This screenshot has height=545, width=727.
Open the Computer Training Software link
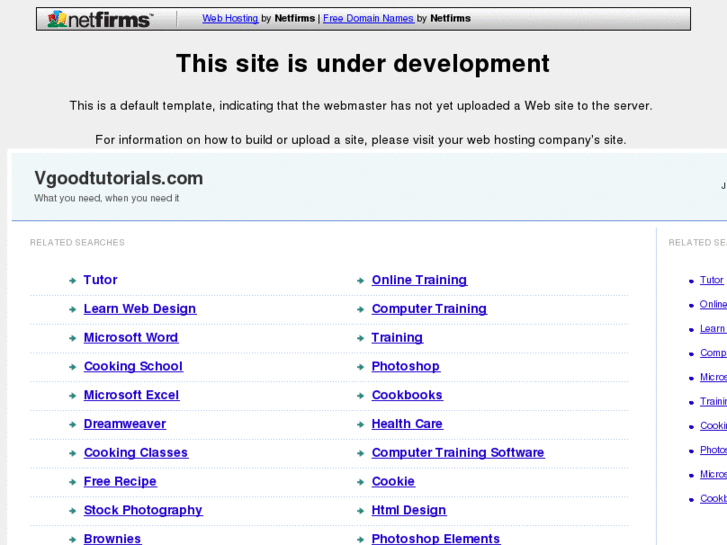[x=458, y=452]
